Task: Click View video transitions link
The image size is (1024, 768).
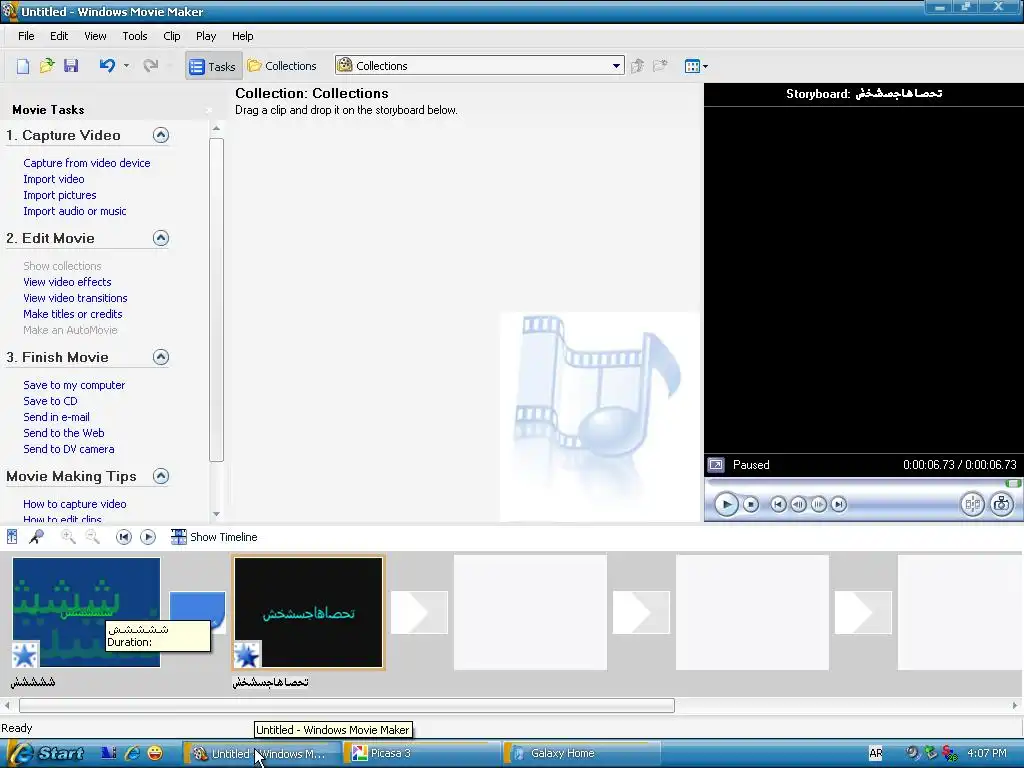Action: pyautogui.click(x=75, y=298)
